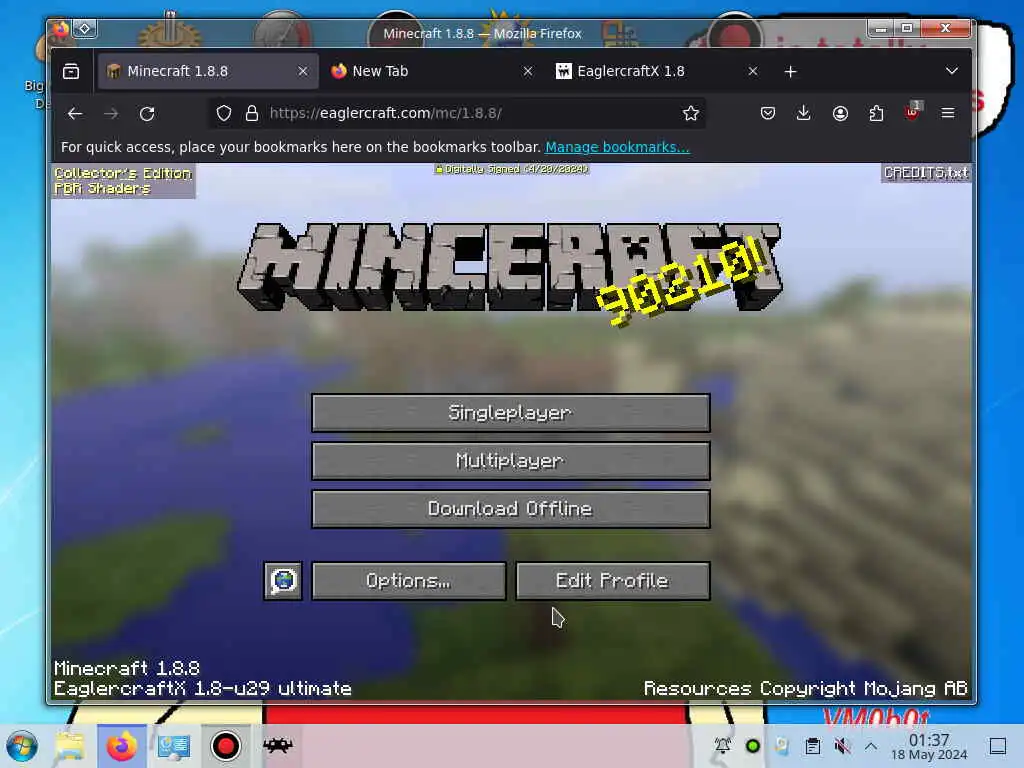This screenshot has width=1024, height=768.
Task: Click the window menu icon in title bar
Action: point(84,29)
